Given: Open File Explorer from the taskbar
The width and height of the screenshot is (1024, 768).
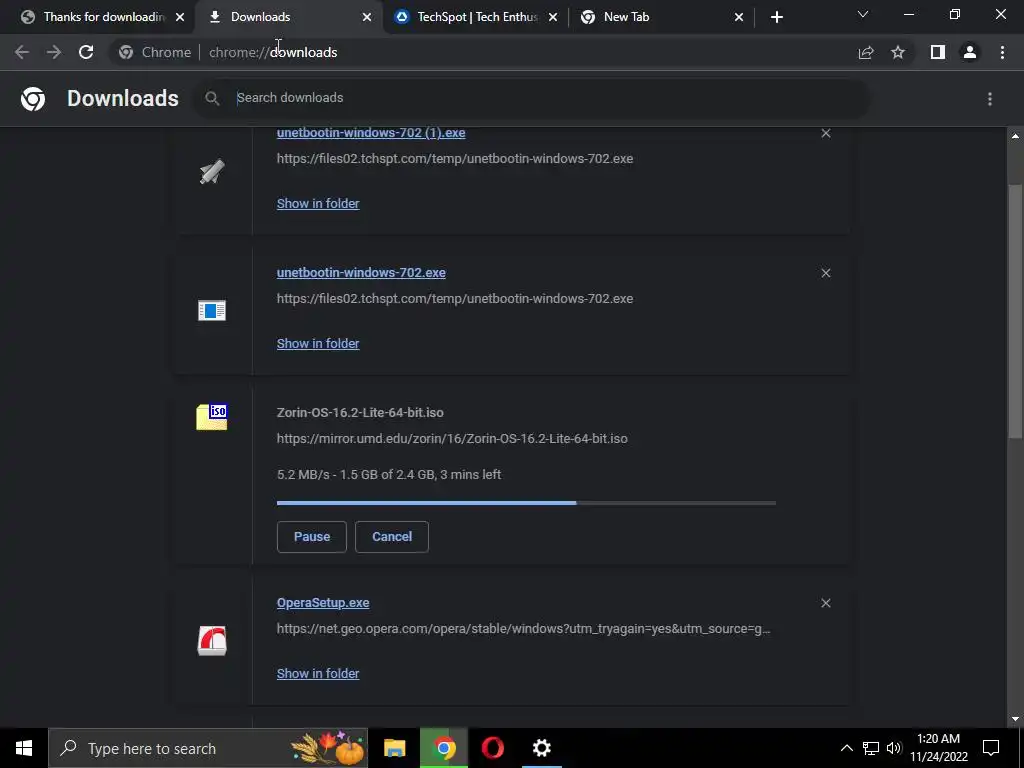Looking at the screenshot, I should click(394, 748).
